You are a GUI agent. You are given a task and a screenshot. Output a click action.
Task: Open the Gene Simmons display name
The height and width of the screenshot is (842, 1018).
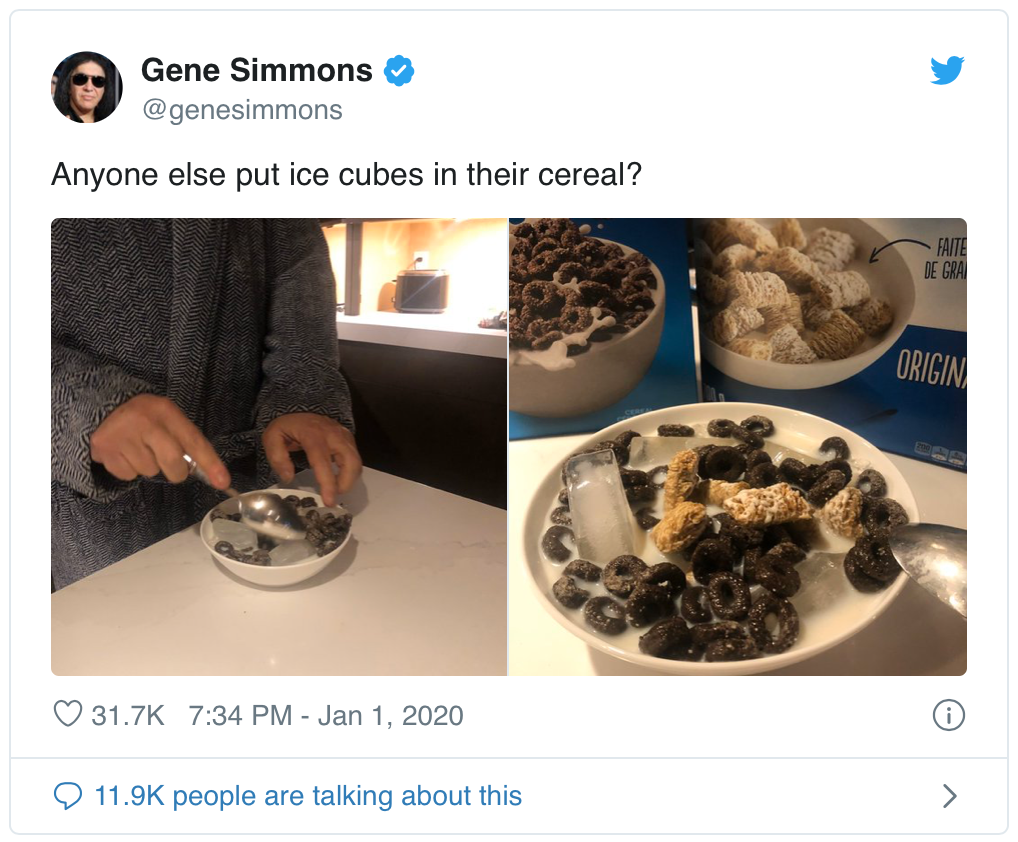tap(257, 70)
